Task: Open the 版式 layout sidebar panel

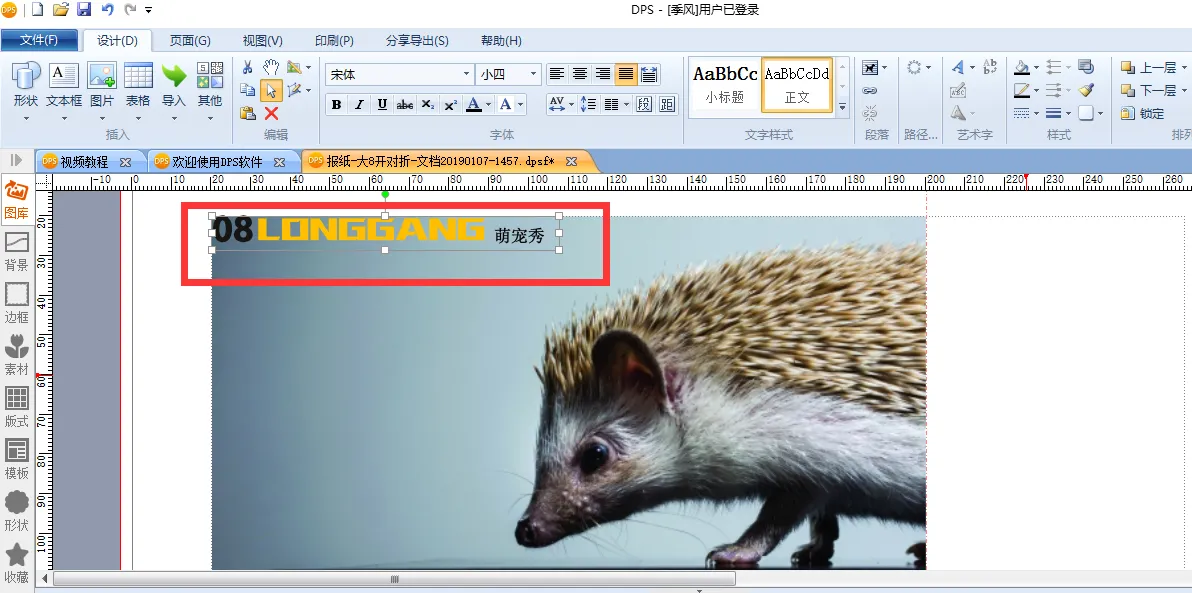Action: point(16,406)
